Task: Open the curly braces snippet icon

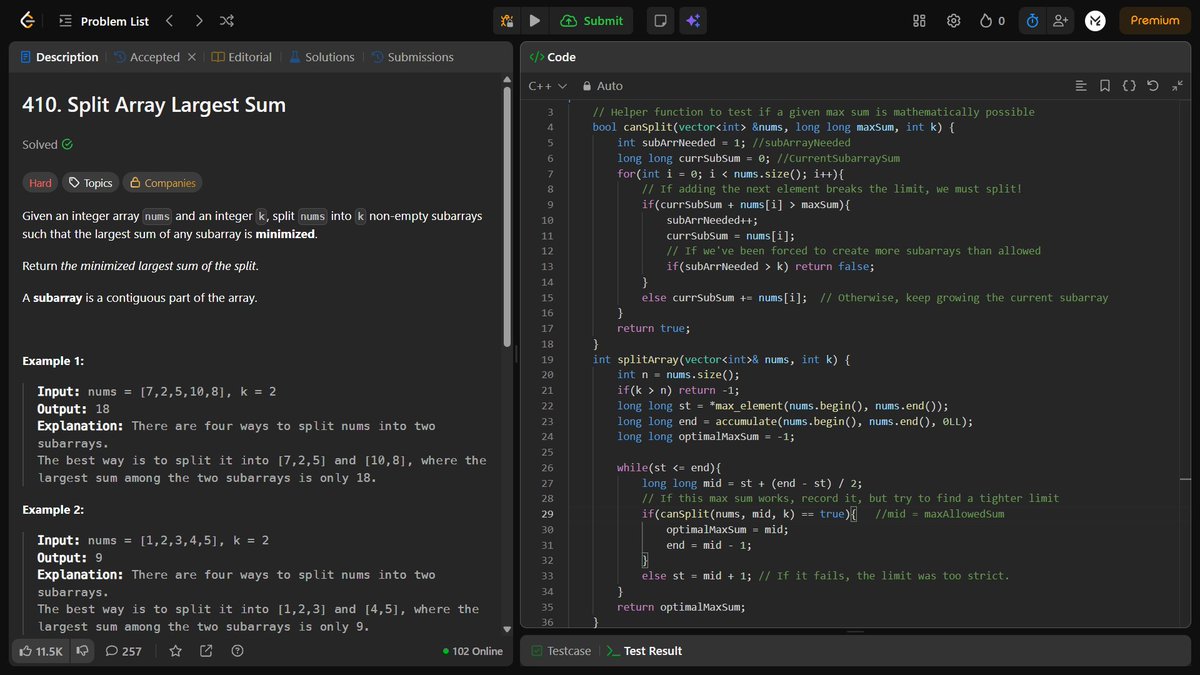Action: pos(1128,86)
